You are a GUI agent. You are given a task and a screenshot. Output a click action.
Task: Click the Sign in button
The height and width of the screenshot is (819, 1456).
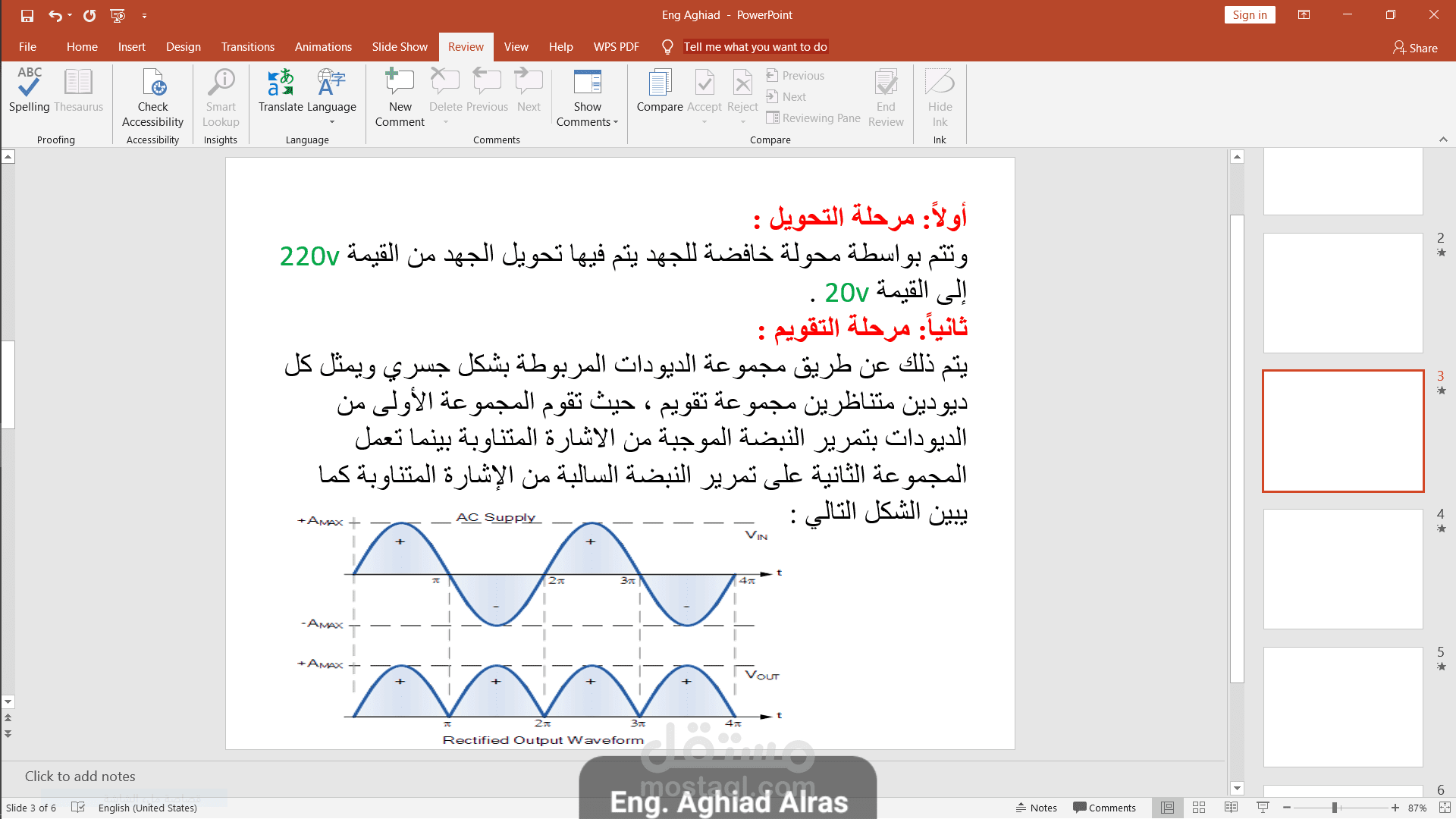(1249, 15)
